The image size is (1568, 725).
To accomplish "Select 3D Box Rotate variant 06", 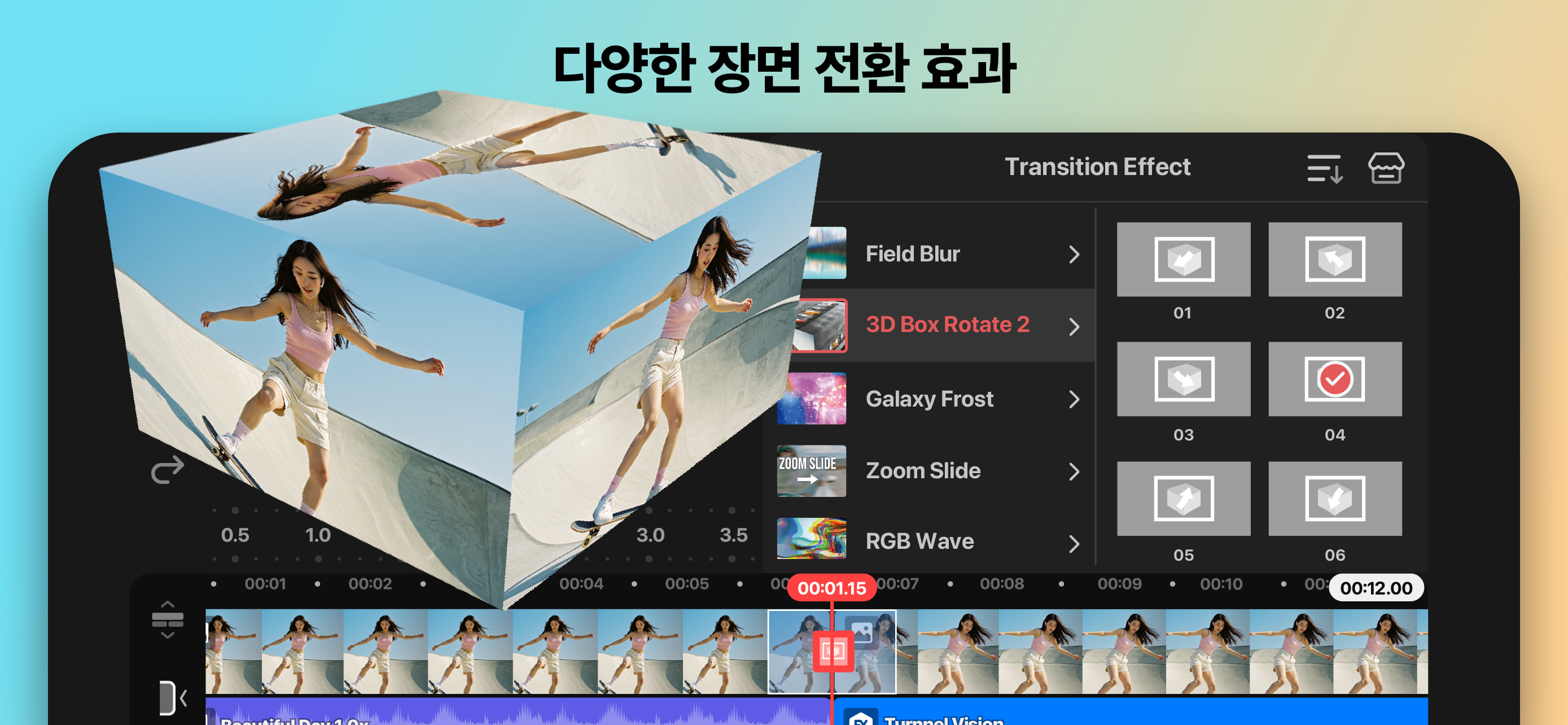I will pos(1334,499).
